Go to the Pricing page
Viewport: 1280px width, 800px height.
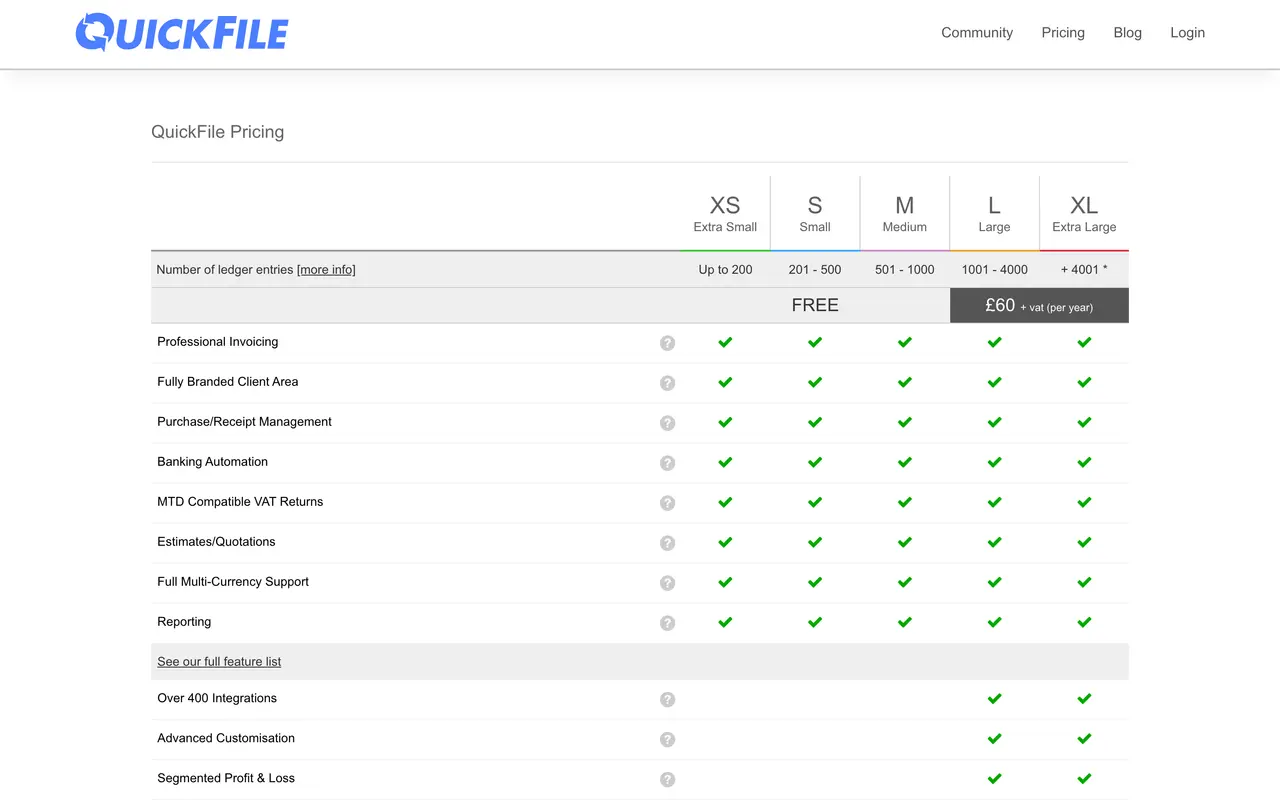pyautogui.click(x=1063, y=32)
